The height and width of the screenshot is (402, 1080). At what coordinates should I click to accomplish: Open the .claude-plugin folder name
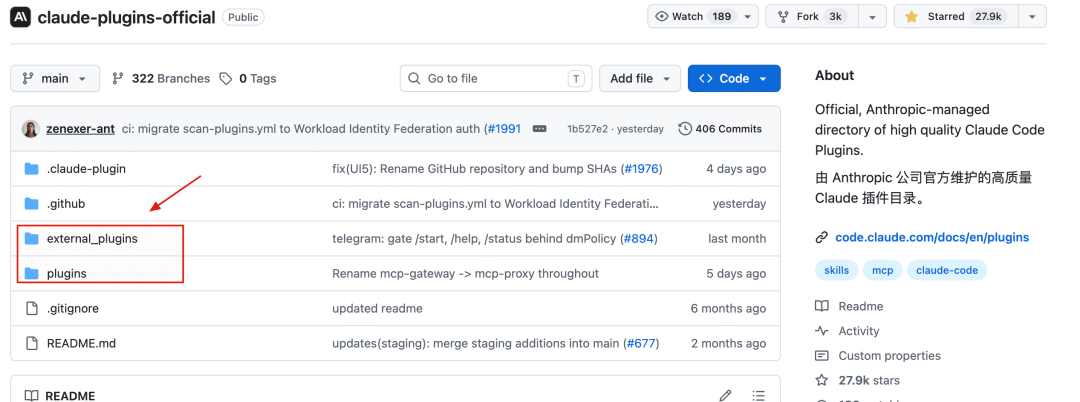86,169
